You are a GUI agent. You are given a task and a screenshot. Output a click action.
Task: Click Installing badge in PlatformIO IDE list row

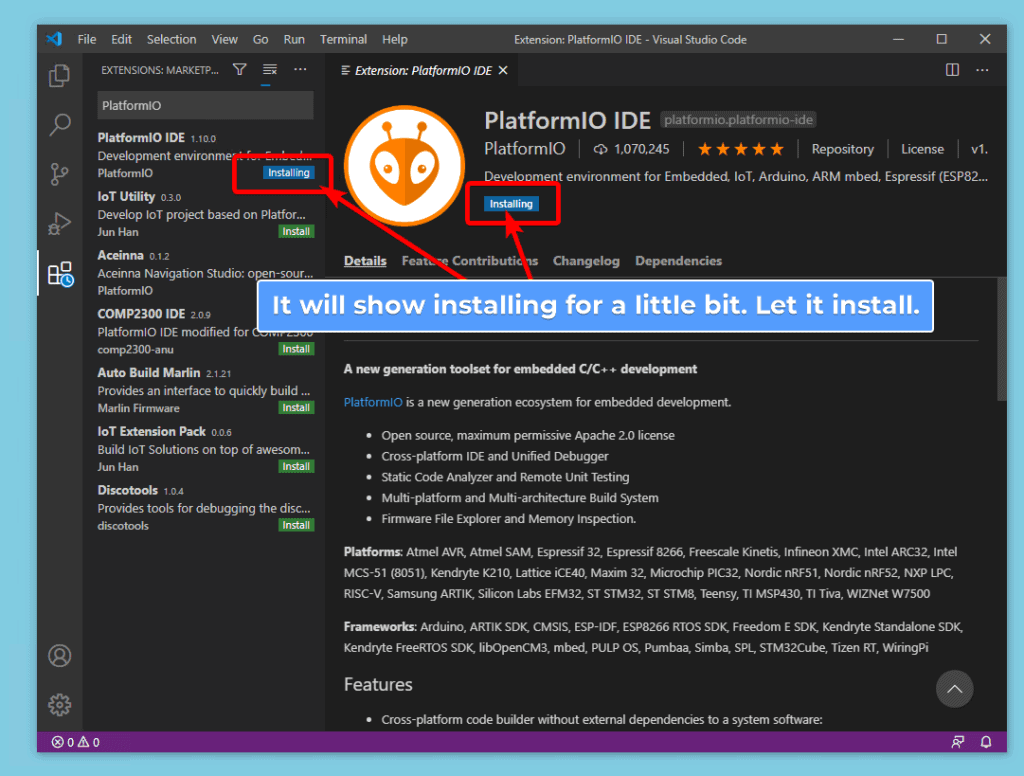pyautogui.click(x=289, y=172)
